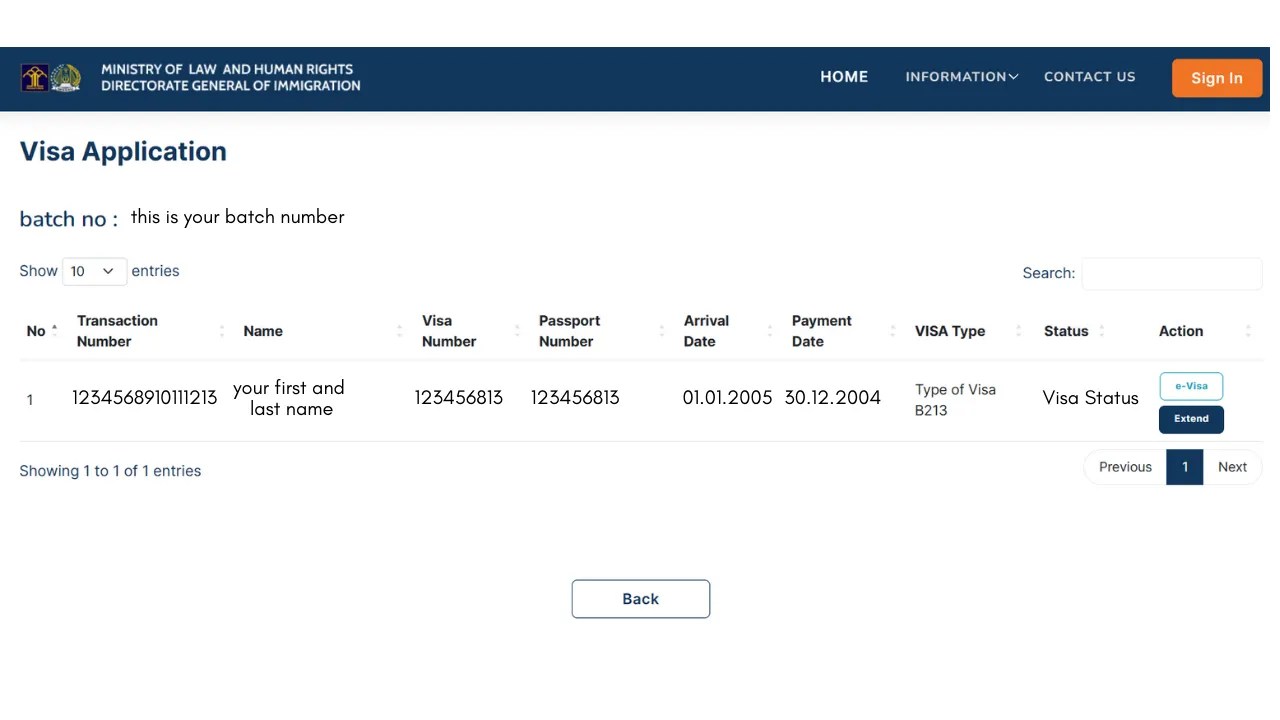Go to Previous page
The height and width of the screenshot is (720, 1280).
coord(1125,467)
